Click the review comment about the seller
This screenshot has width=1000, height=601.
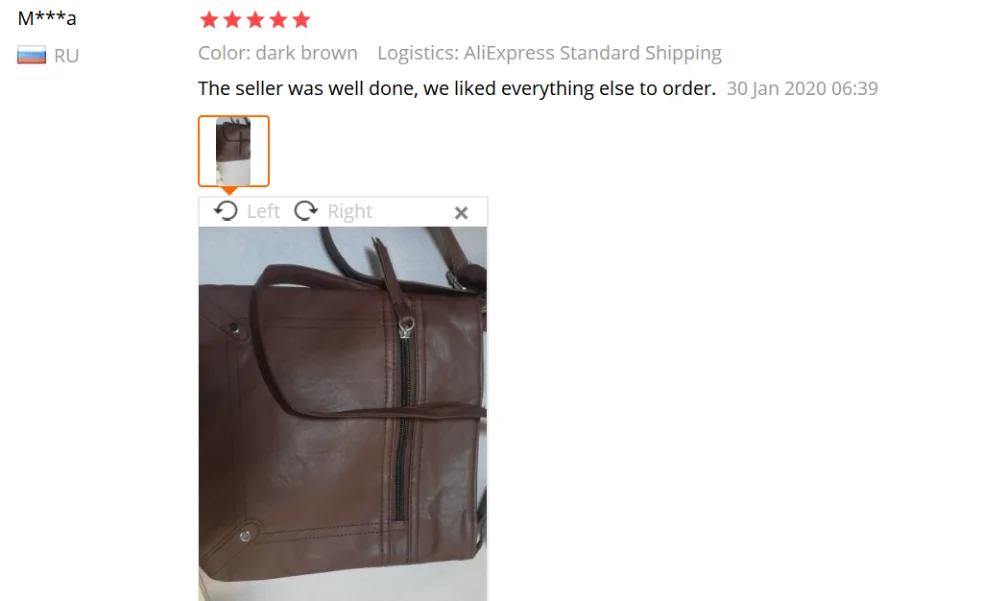[x=457, y=88]
